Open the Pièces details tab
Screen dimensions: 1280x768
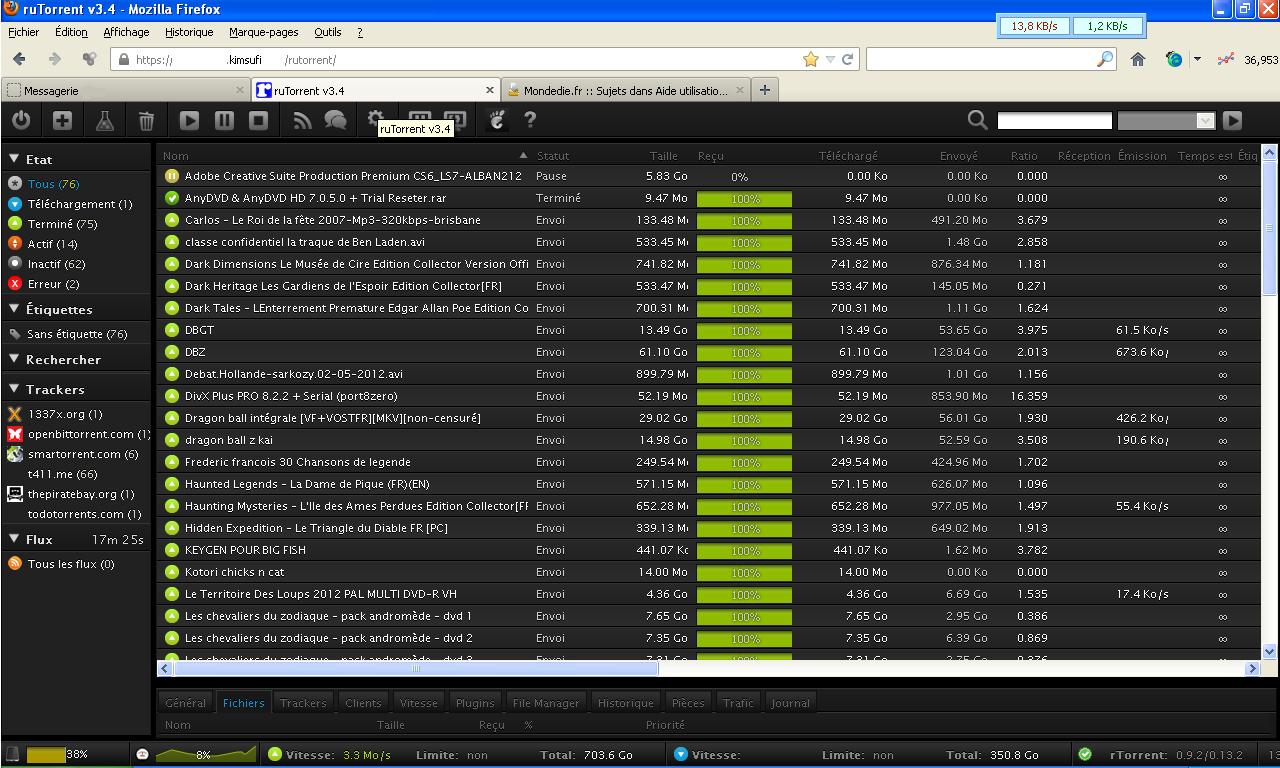688,703
